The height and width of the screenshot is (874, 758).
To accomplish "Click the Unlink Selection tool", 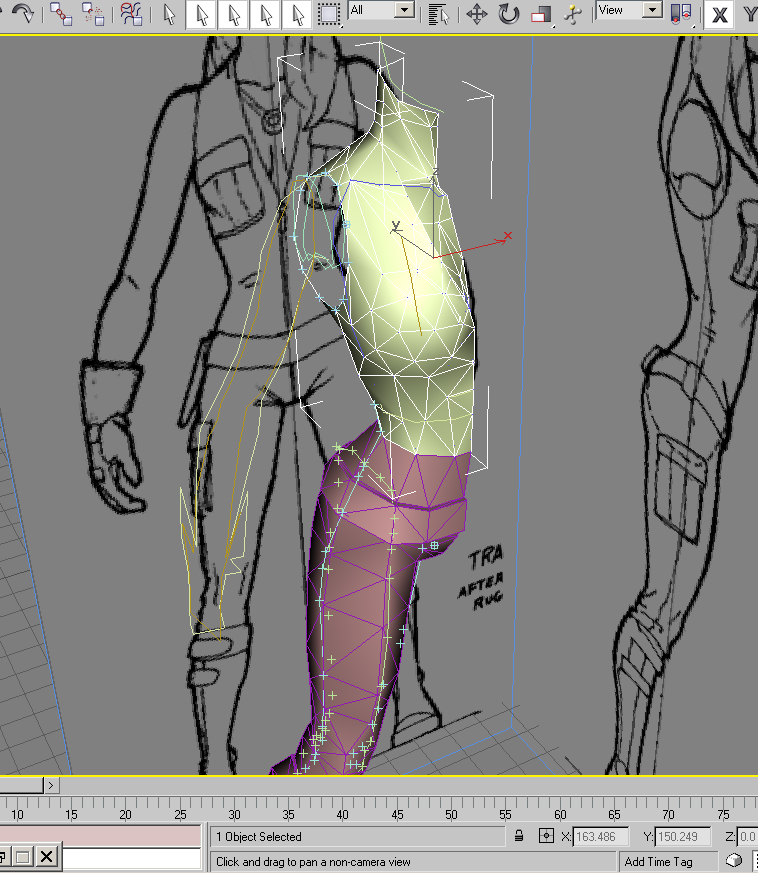I will [93, 14].
